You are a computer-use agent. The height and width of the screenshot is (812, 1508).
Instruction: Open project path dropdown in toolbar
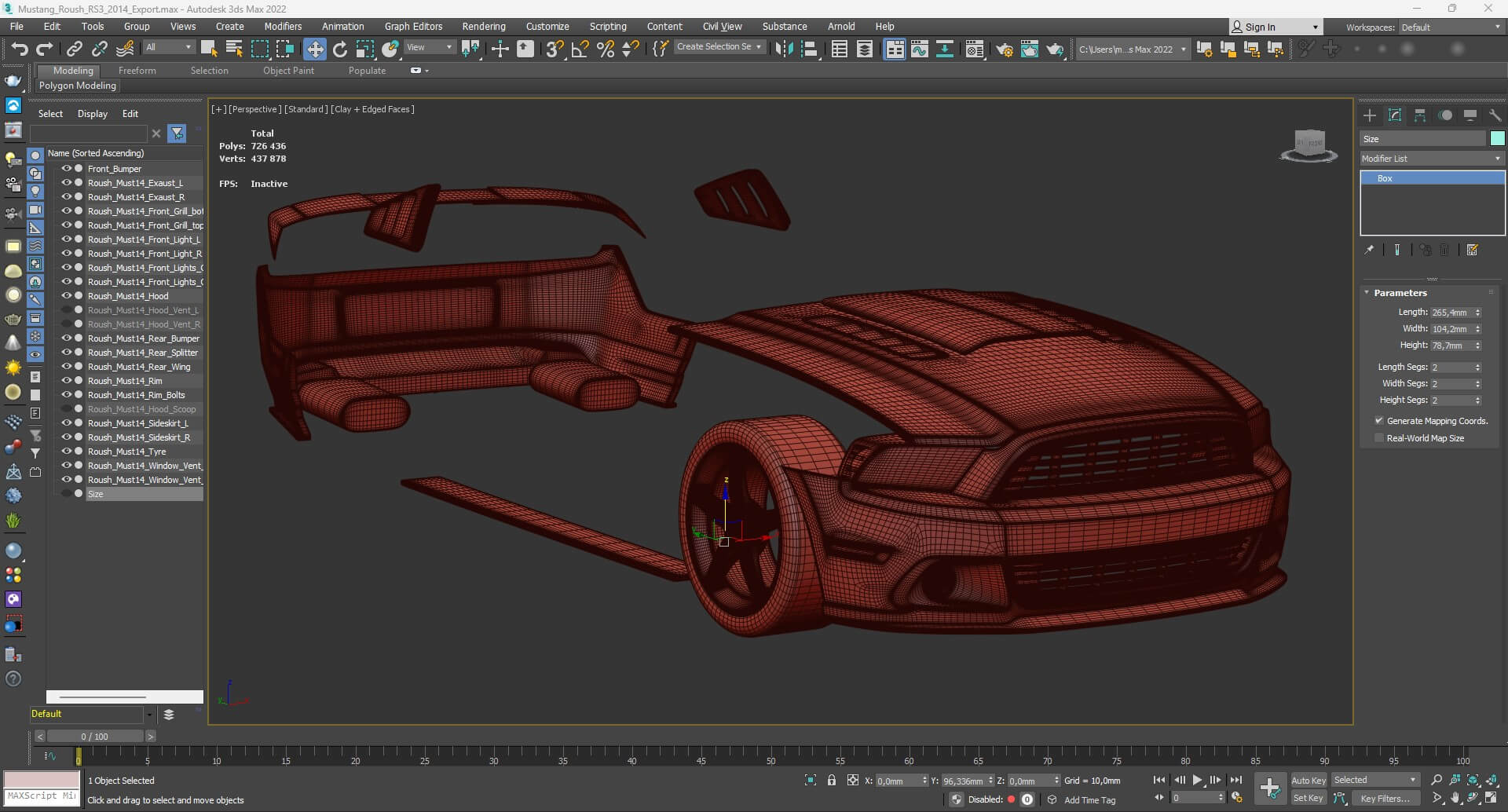point(1132,49)
